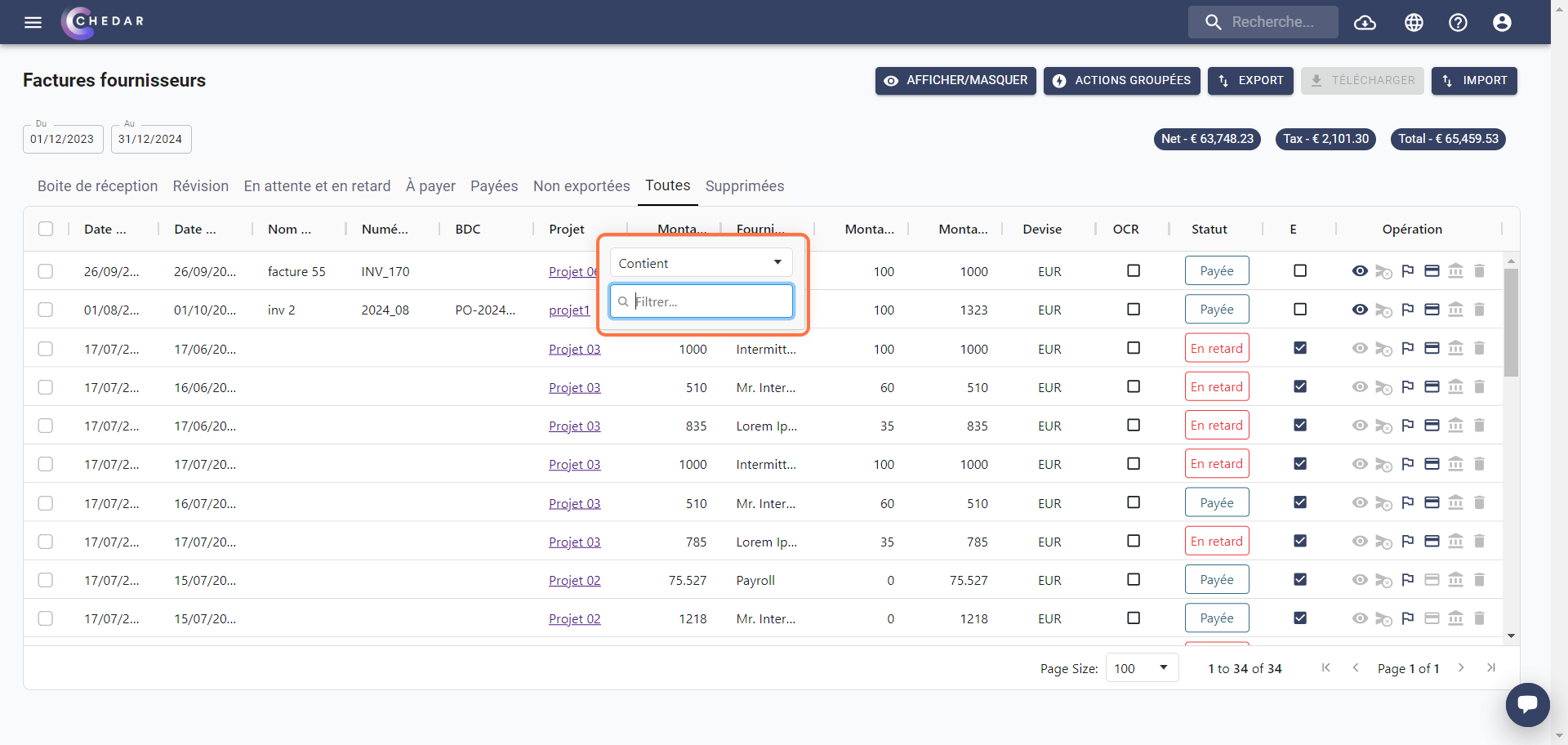The height and width of the screenshot is (745, 1568).
Task: Switch to the Supprimées tab
Action: [x=745, y=186]
